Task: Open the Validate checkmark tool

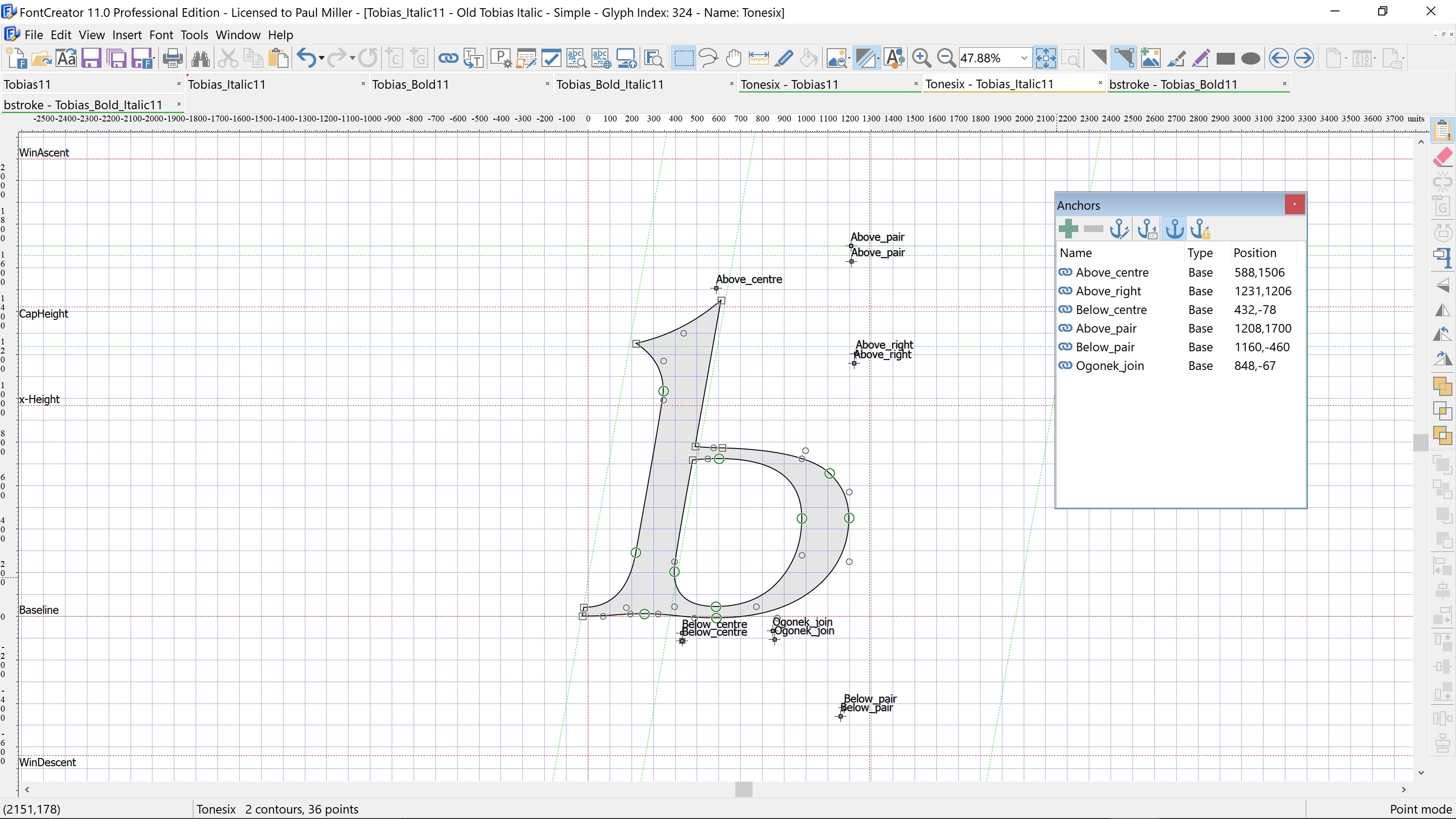Action: [551, 58]
